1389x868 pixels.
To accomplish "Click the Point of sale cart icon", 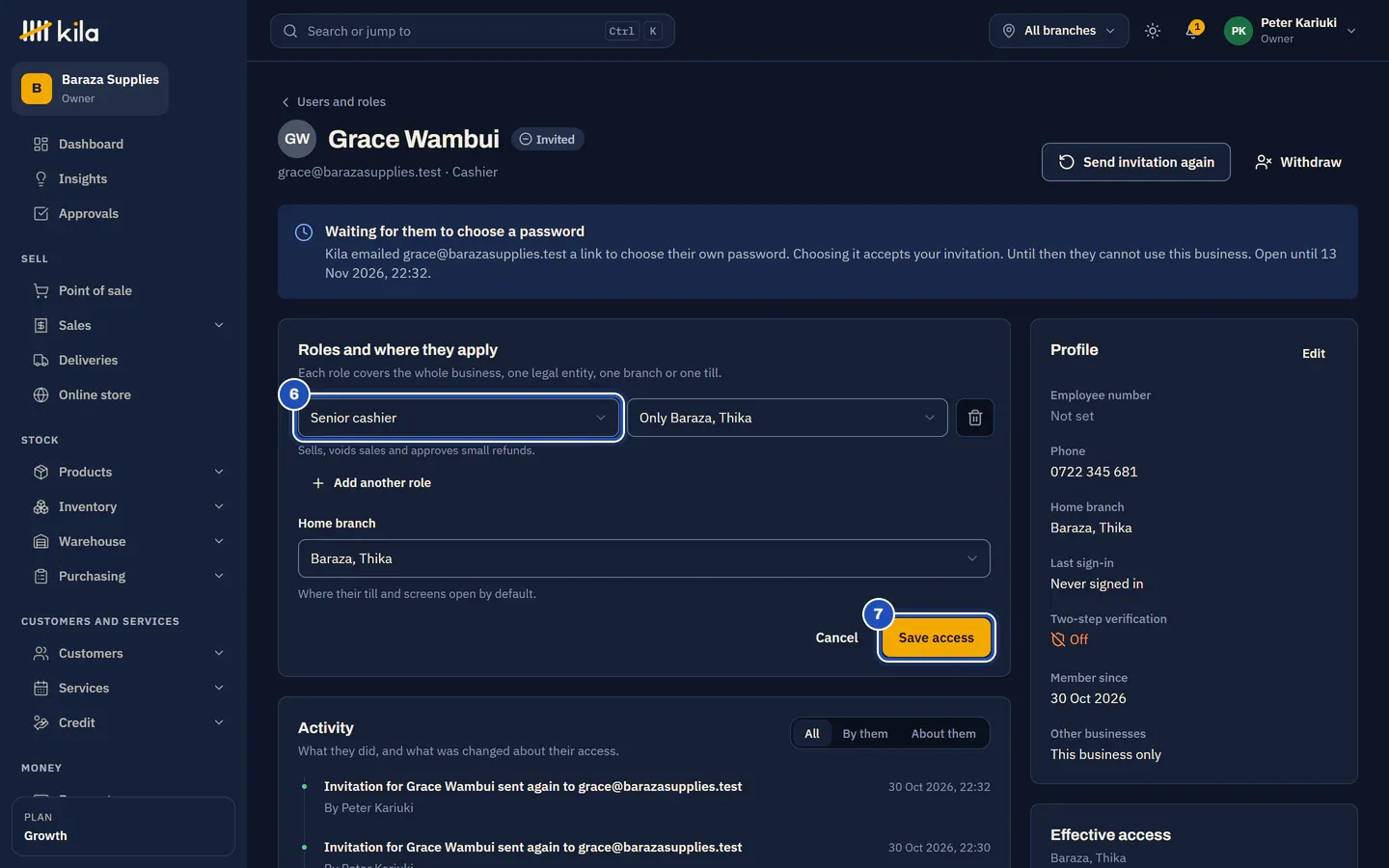I will [41, 290].
